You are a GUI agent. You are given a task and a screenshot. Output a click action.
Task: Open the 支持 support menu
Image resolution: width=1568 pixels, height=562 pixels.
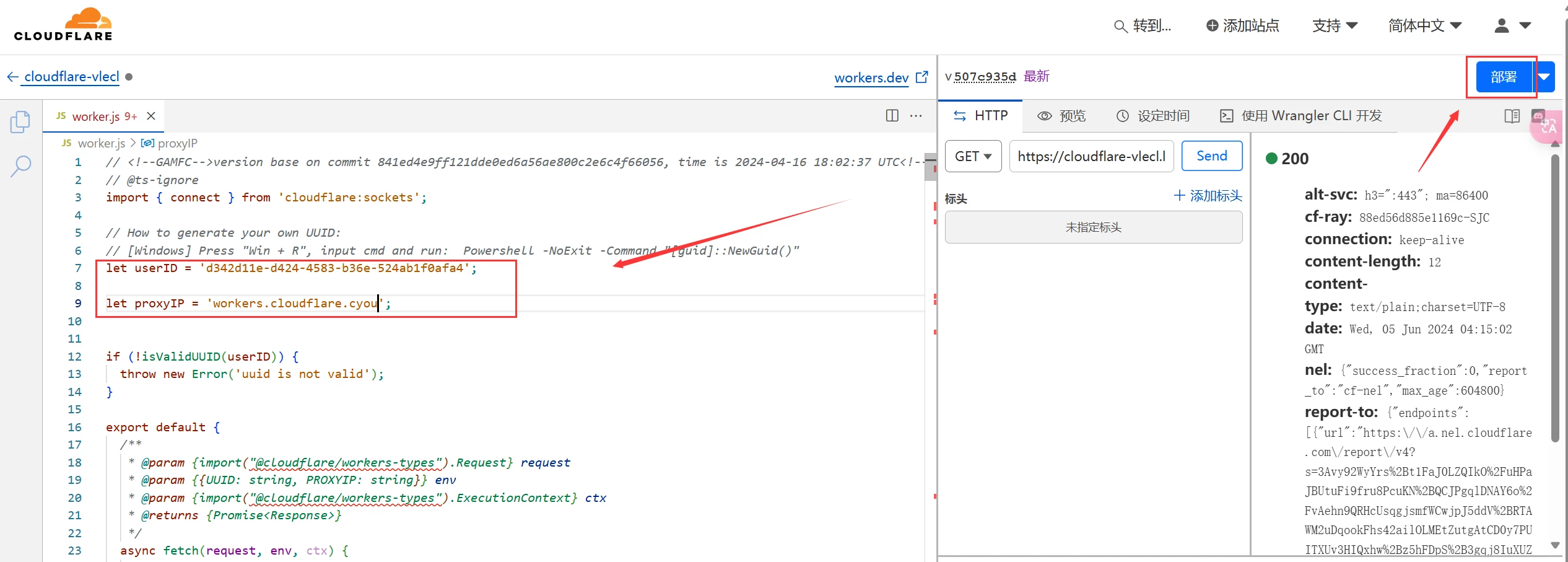click(1335, 26)
